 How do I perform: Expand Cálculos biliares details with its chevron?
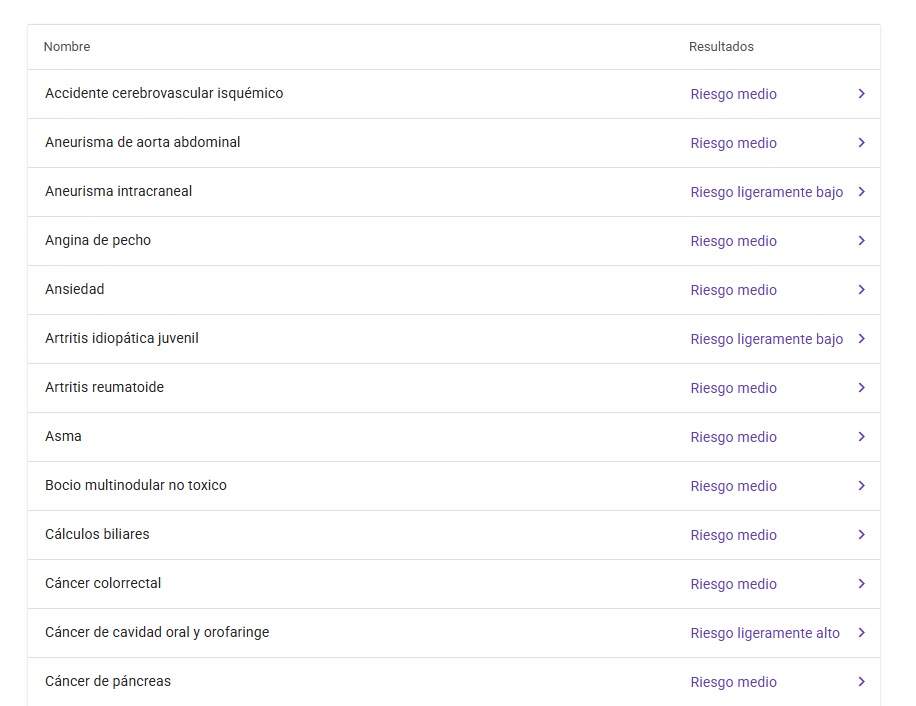861,535
